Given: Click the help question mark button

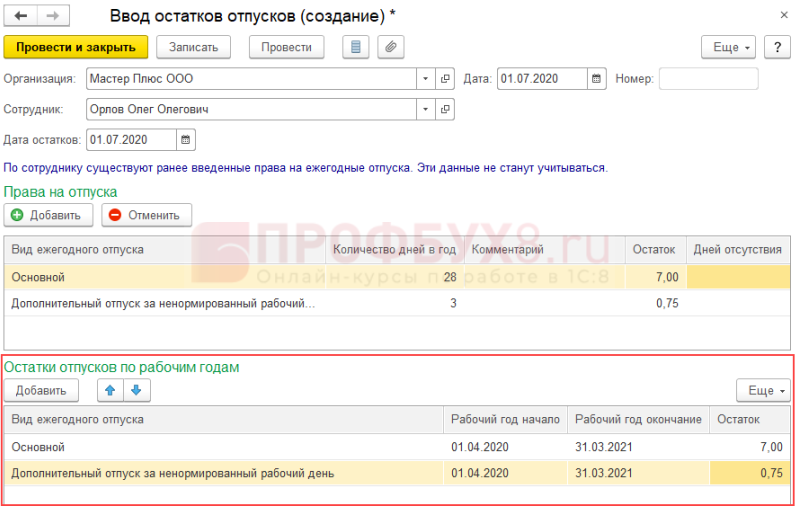Looking at the screenshot, I should click(x=777, y=47).
